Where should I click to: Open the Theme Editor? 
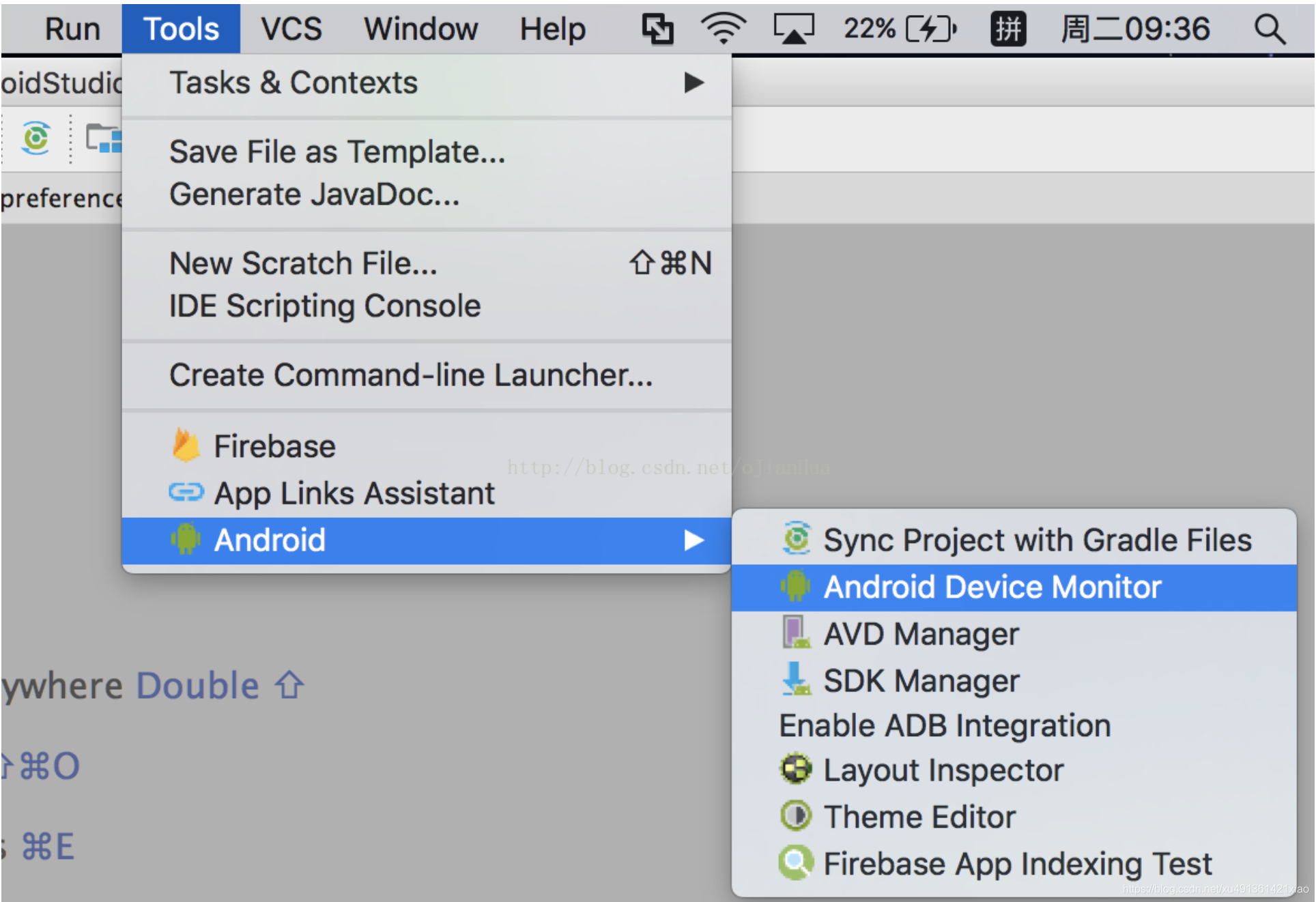[919, 816]
